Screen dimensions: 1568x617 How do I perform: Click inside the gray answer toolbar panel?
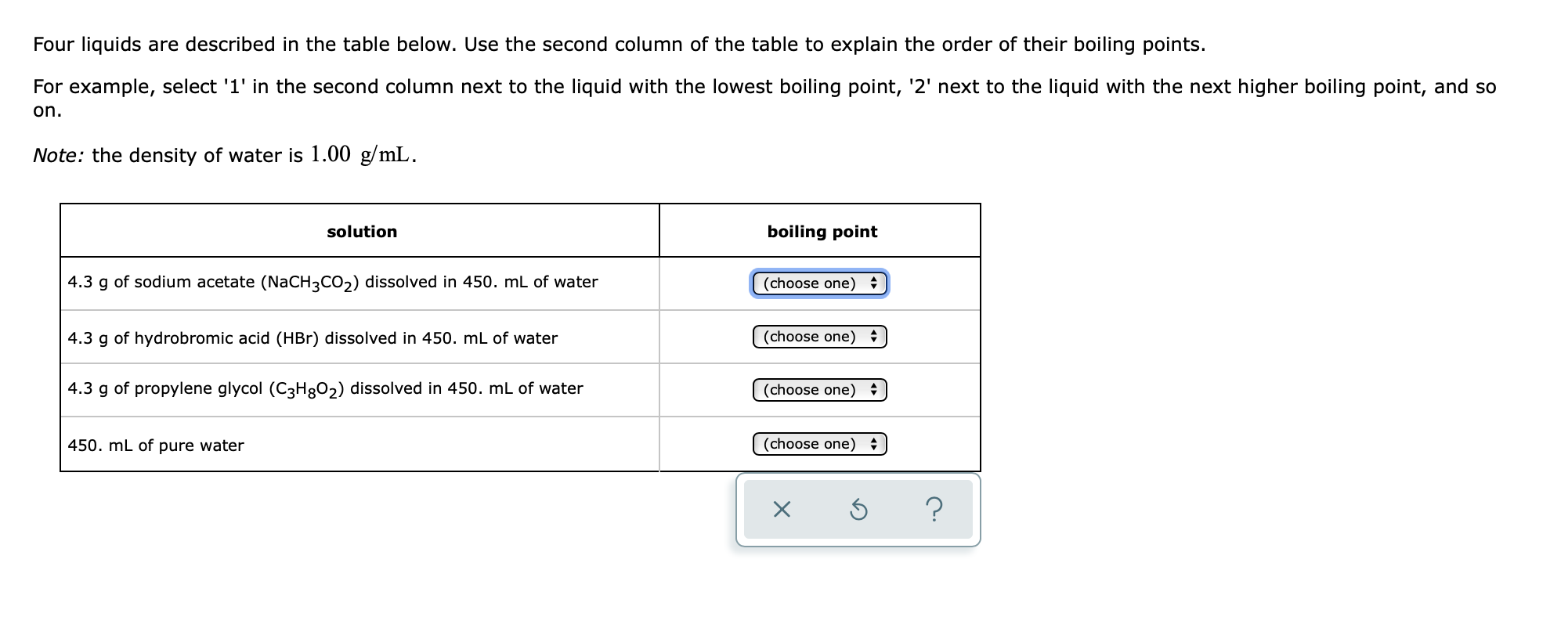tap(858, 510)
